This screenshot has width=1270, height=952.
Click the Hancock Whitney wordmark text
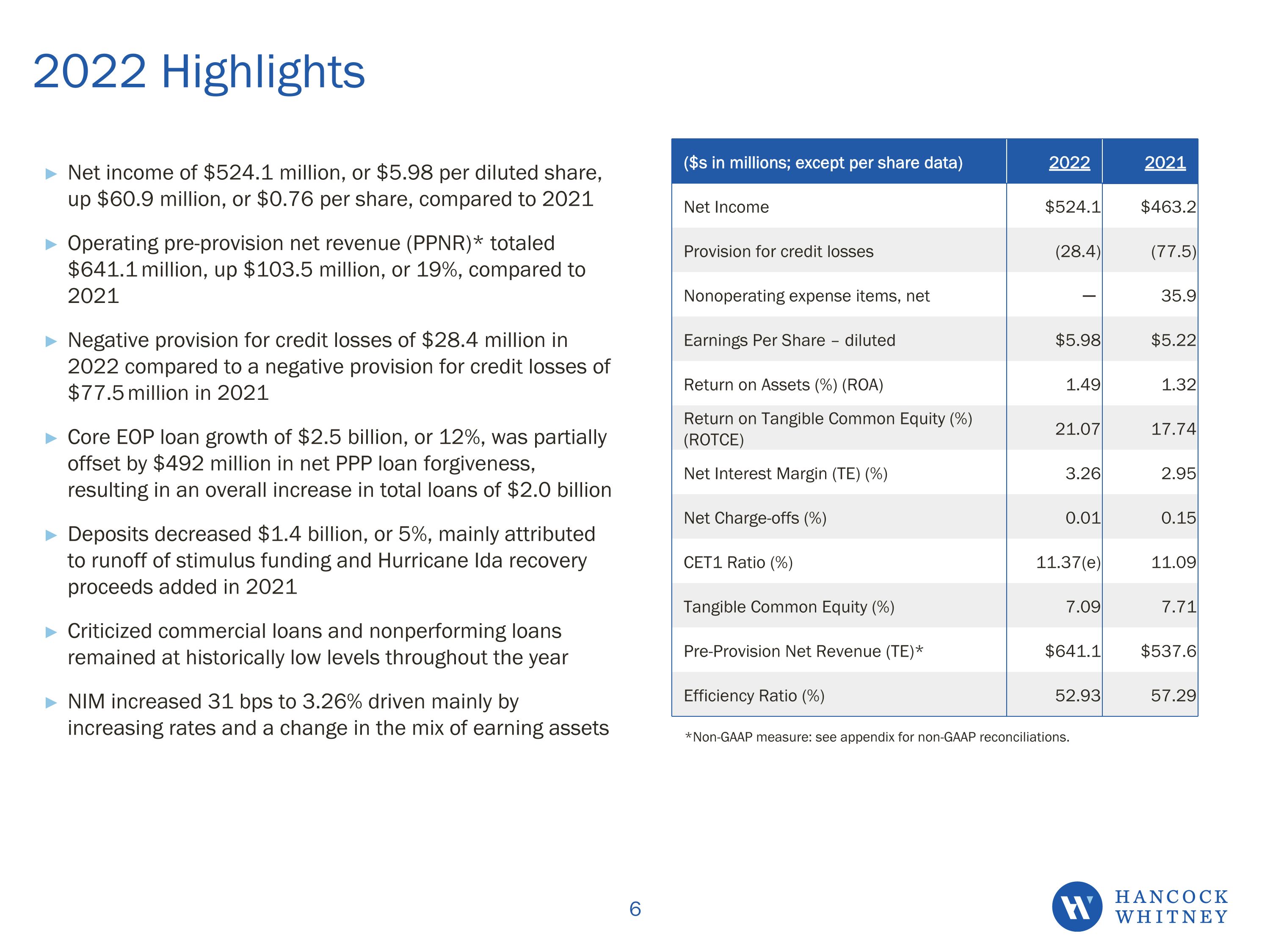(1171, 907)
